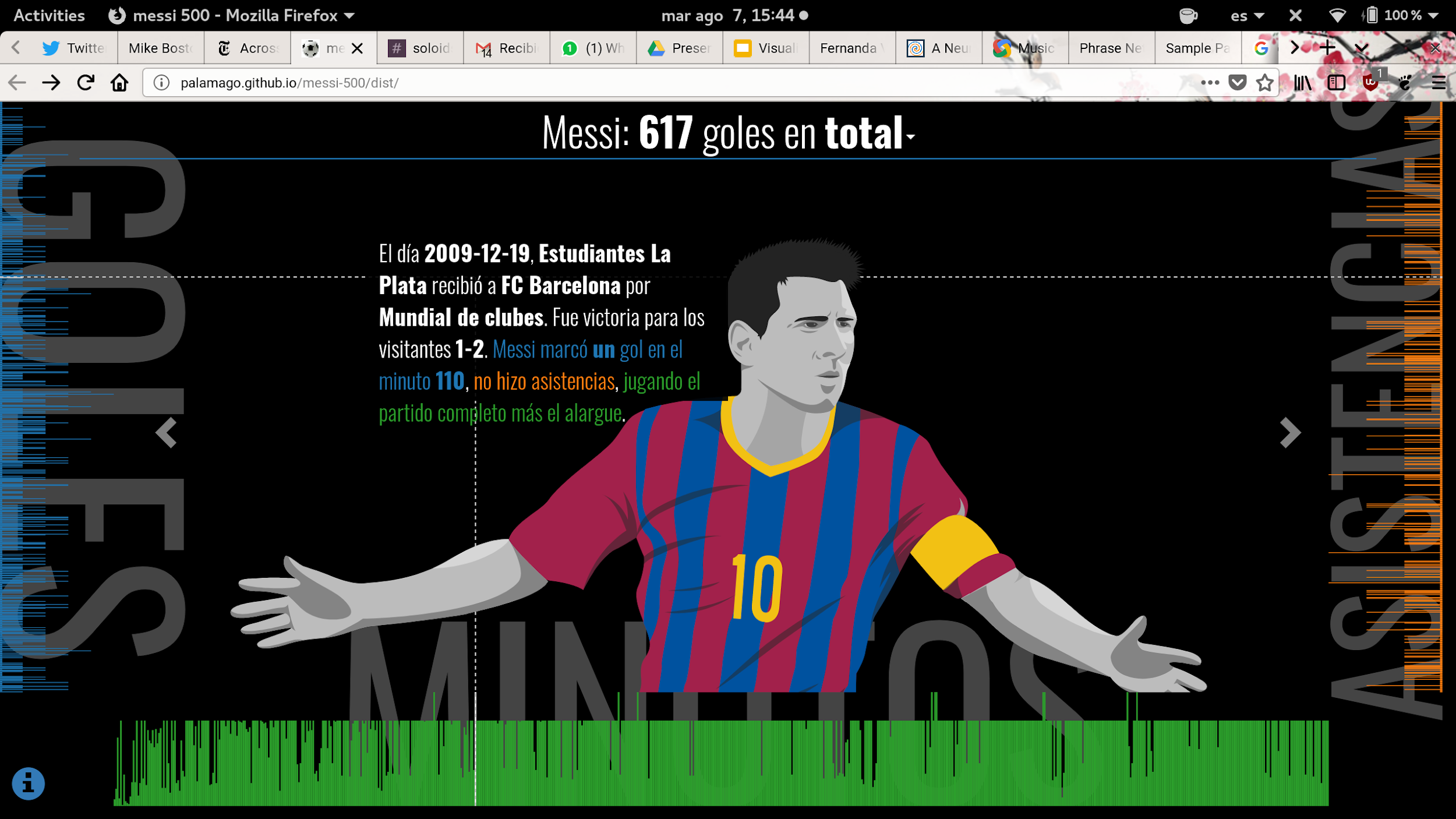
Task: Go to the browser home page
Action: click(x=118, y=83)
